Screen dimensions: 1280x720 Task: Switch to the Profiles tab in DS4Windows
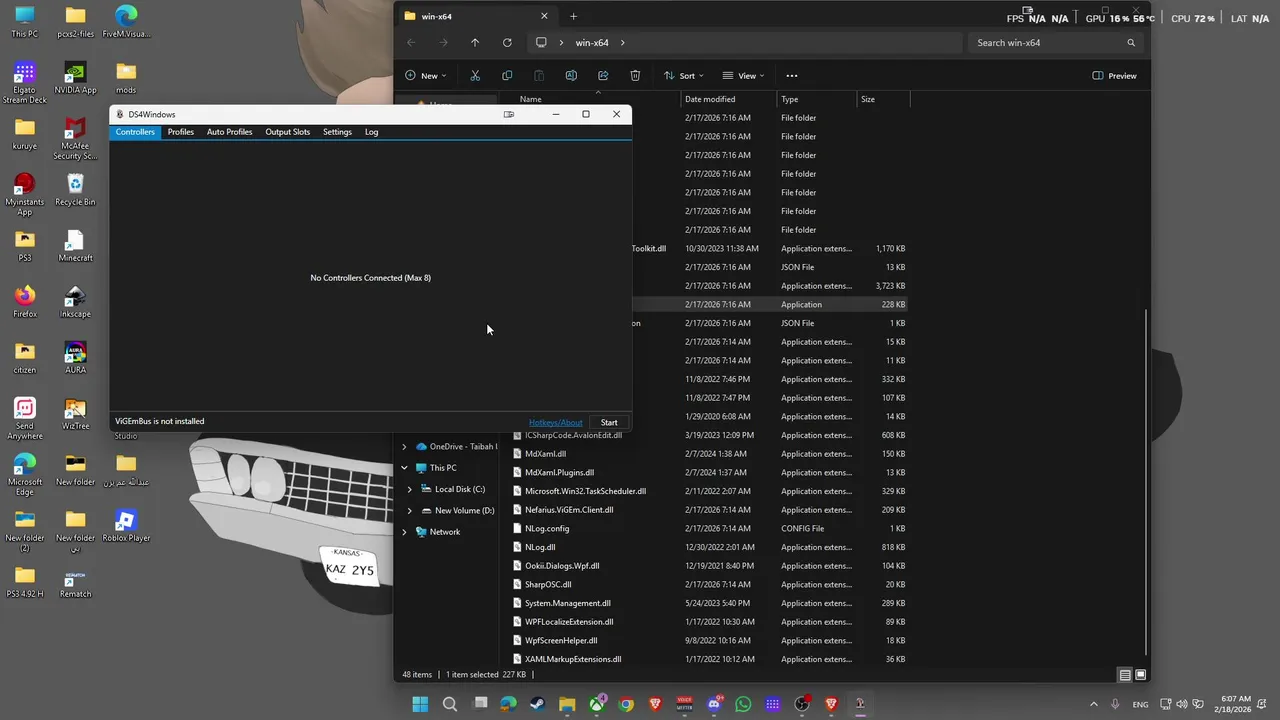(x=181, y=132)
